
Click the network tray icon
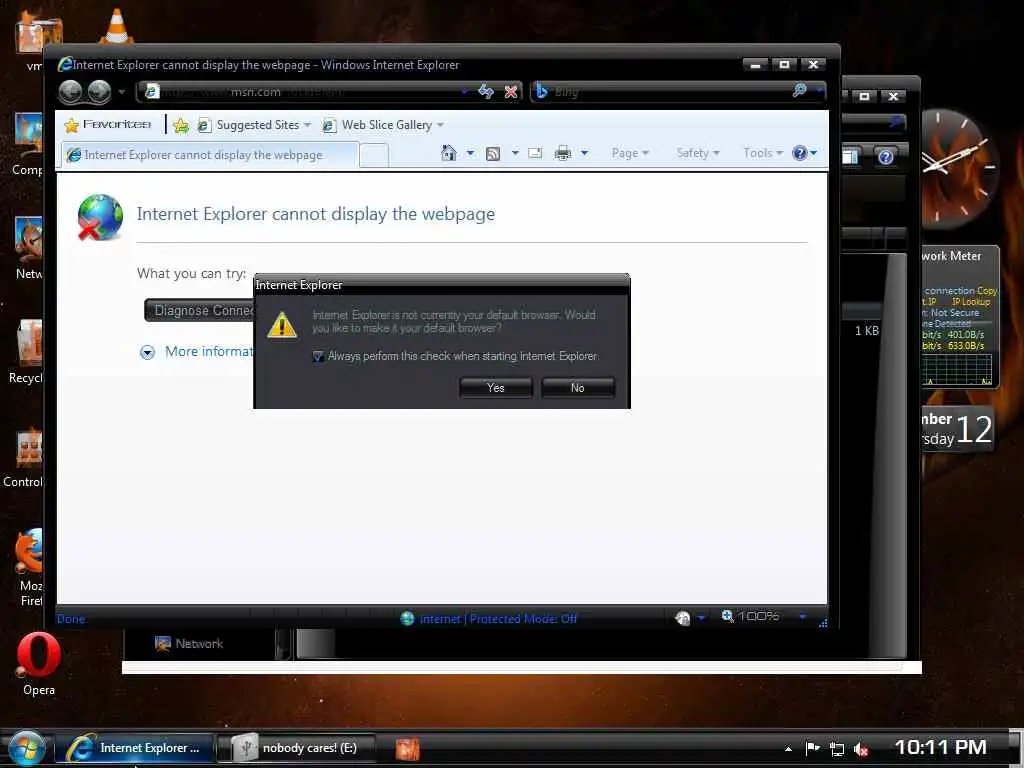[x=837, y=749]
